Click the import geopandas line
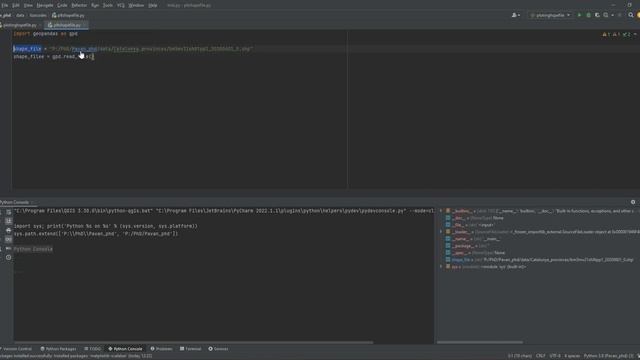The image size is (640, 360). 45,34
